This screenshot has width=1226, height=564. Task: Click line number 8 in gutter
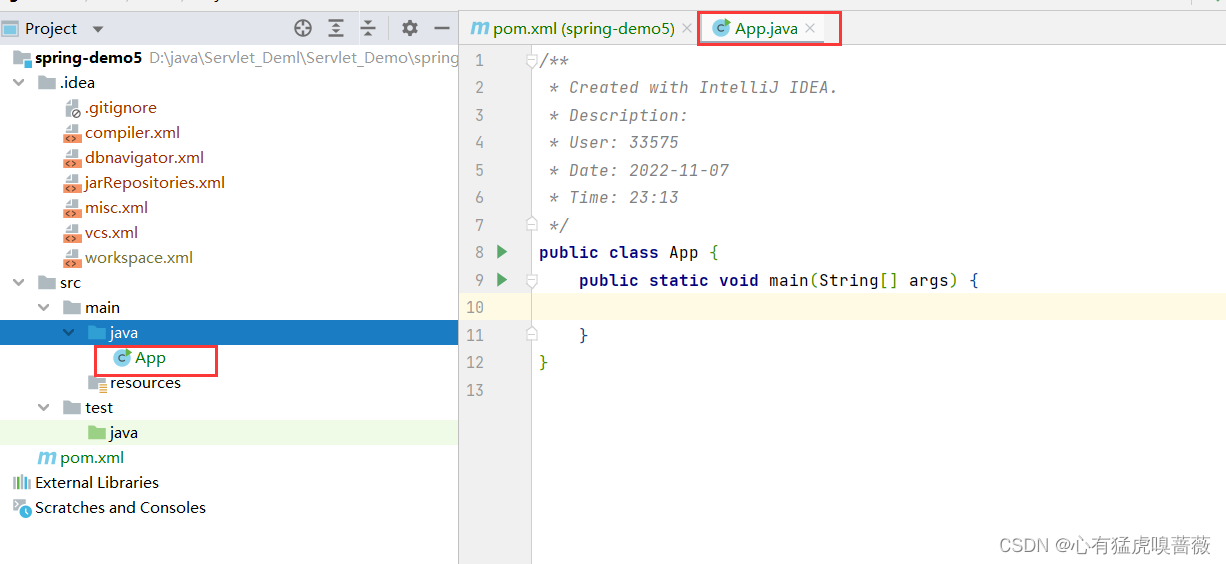(479, 252)
